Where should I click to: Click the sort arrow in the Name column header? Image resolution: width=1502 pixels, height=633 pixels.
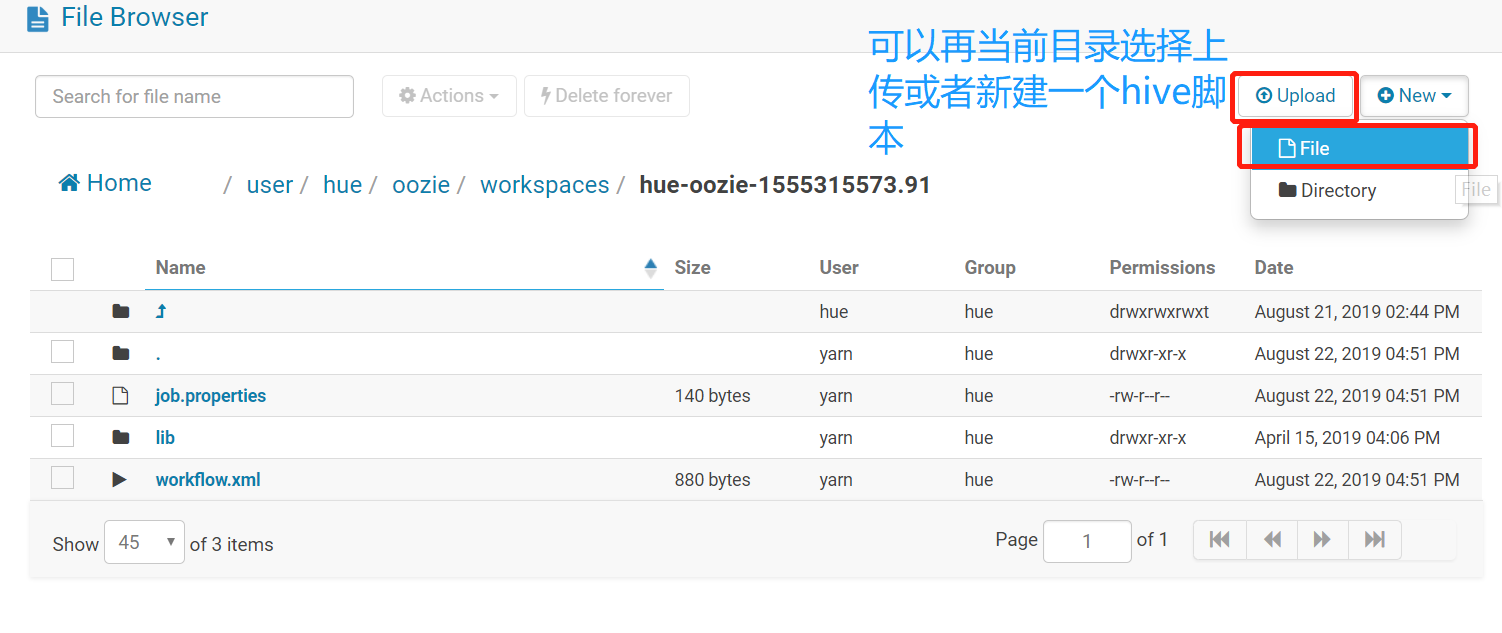tap(651, 268)
